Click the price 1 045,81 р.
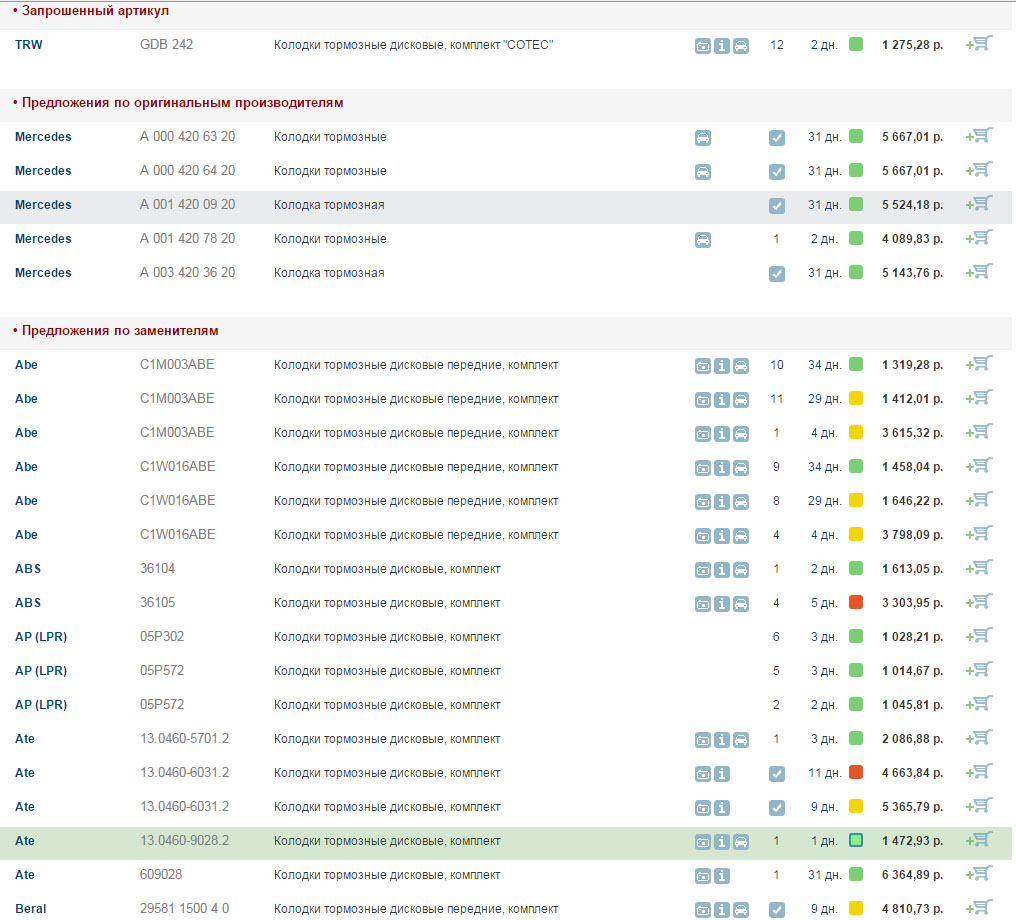This screenshot has width=1016, height=920. [x=912, y=705]
